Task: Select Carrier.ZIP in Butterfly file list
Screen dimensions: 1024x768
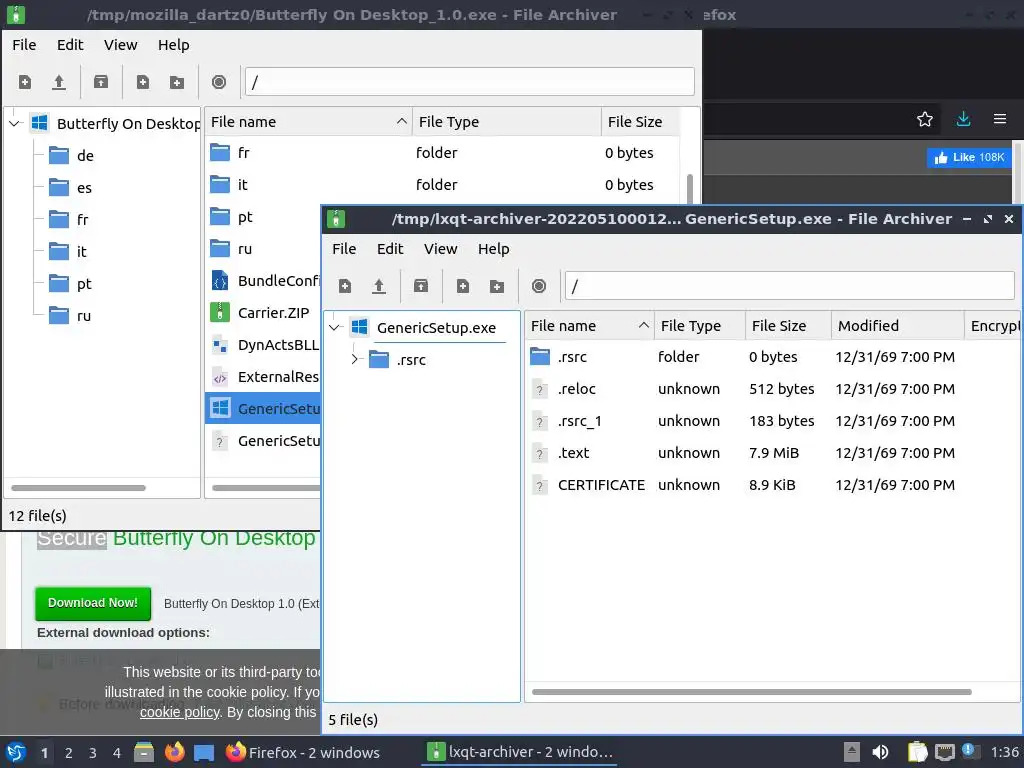Action: 263,313
